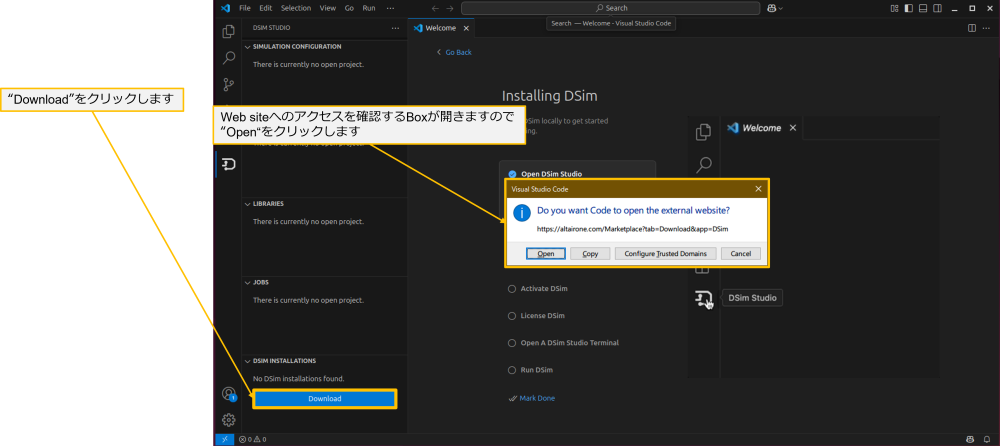
Task: Open the Explorer view in the activity bar
Action: [x=228, y=31]
